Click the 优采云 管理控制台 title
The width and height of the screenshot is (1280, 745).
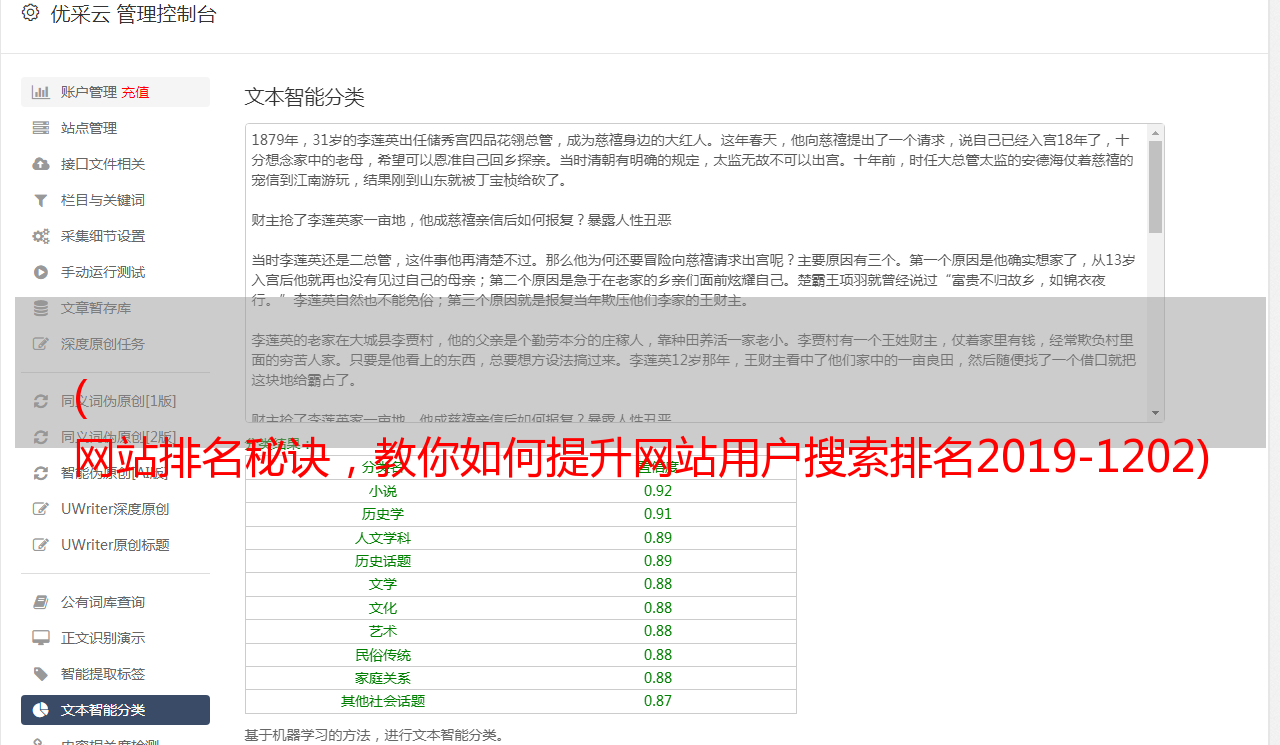pyautogui.click(x=131, y=14)
